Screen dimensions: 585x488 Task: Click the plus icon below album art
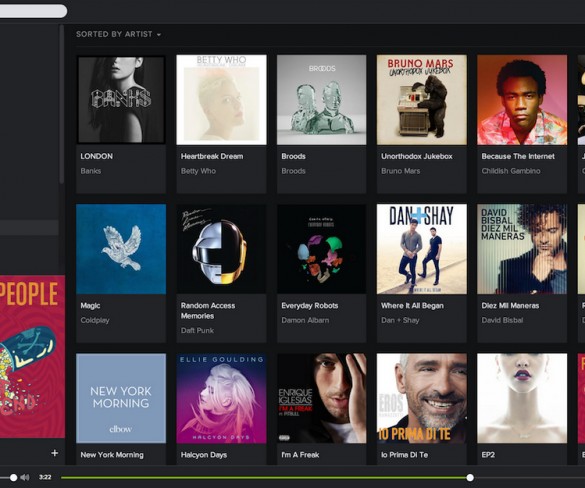tap(54, 453)
